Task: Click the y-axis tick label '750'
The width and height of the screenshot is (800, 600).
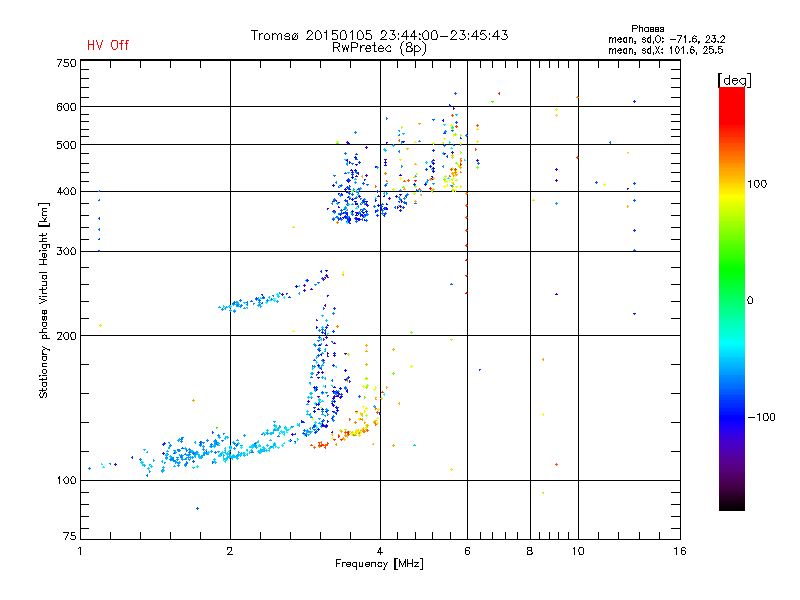Action: click(66, 63)
